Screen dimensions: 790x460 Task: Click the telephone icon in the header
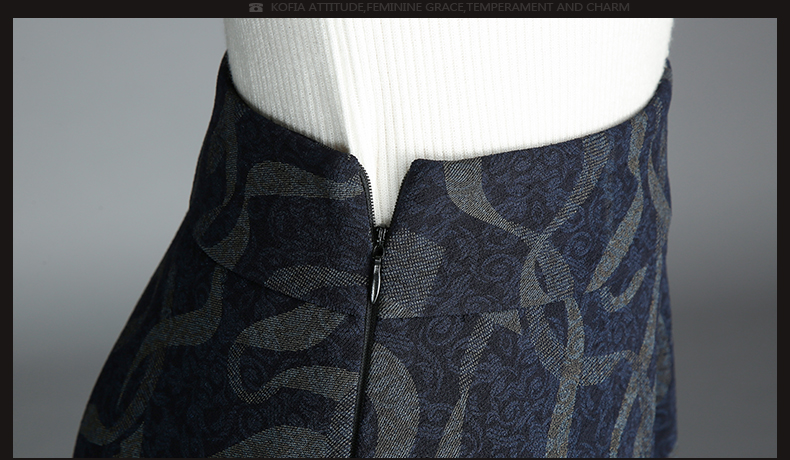256,7
